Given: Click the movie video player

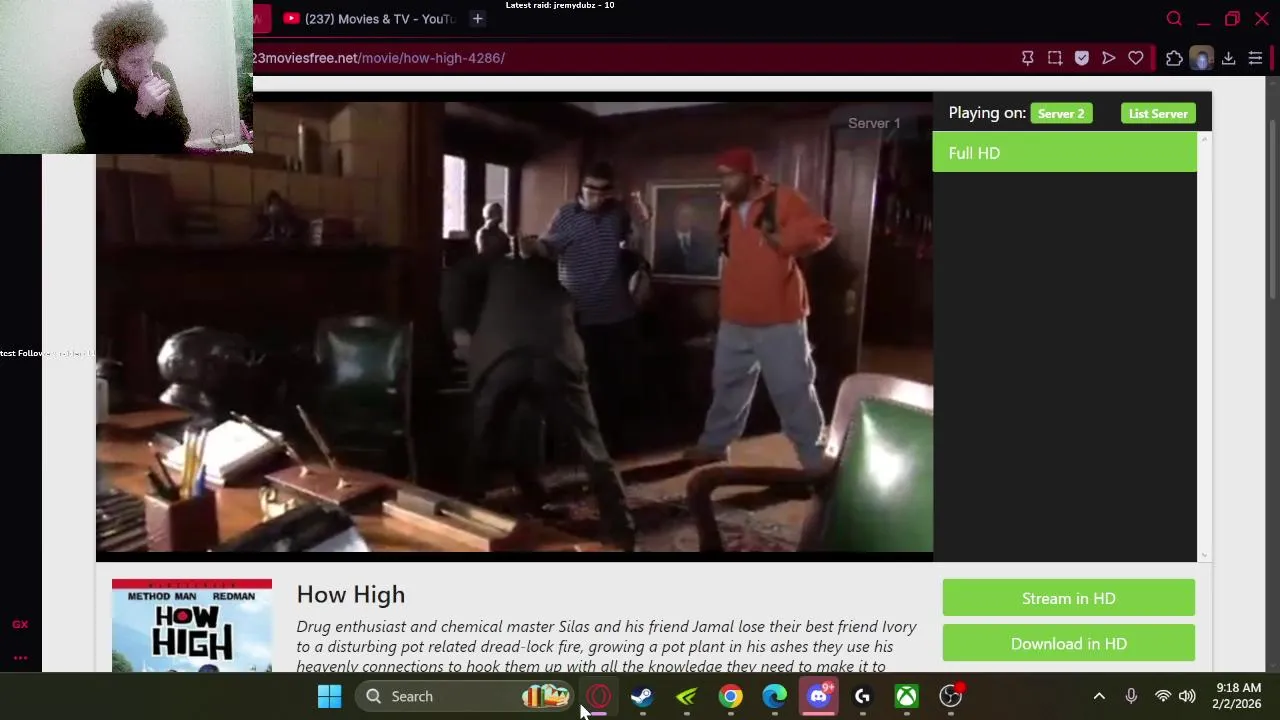Looking at the screenshot, I should coord(515,327).
